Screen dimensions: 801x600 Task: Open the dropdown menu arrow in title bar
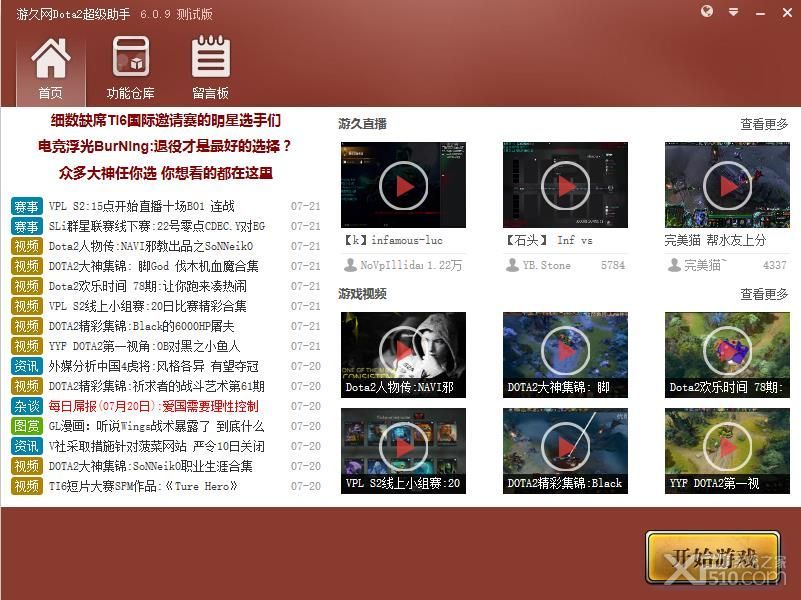[x=734, y=12]
